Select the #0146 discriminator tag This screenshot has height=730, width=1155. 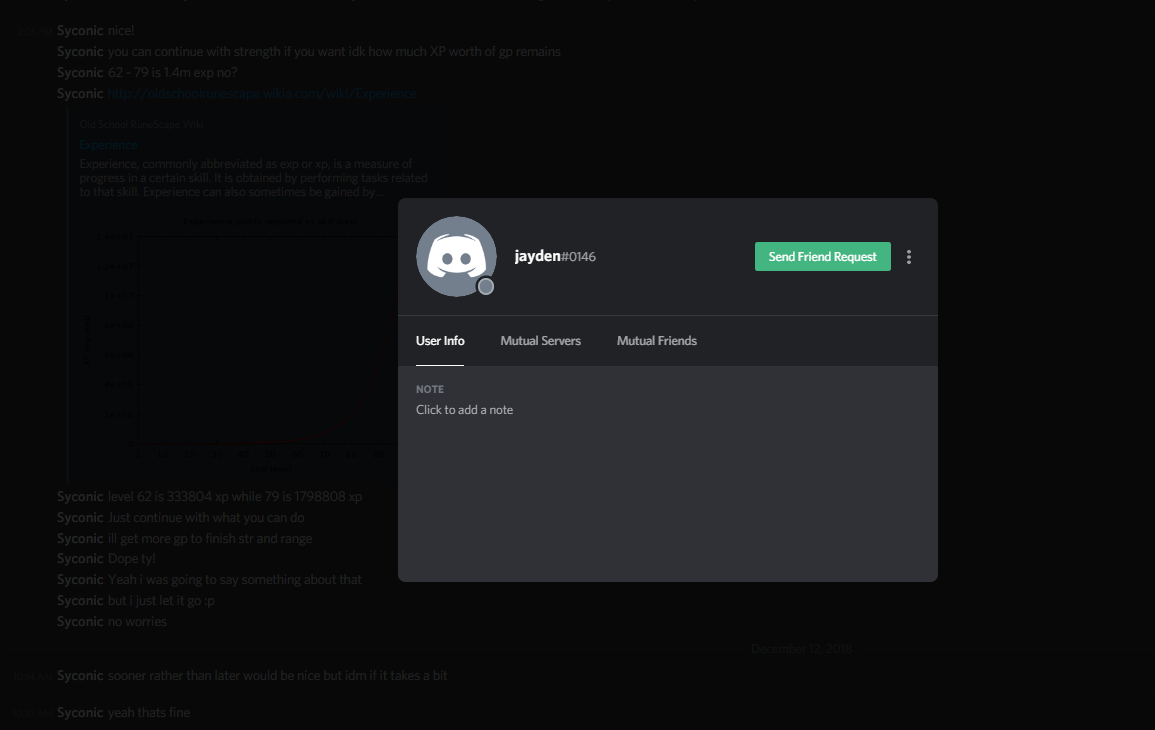point(578,256)
